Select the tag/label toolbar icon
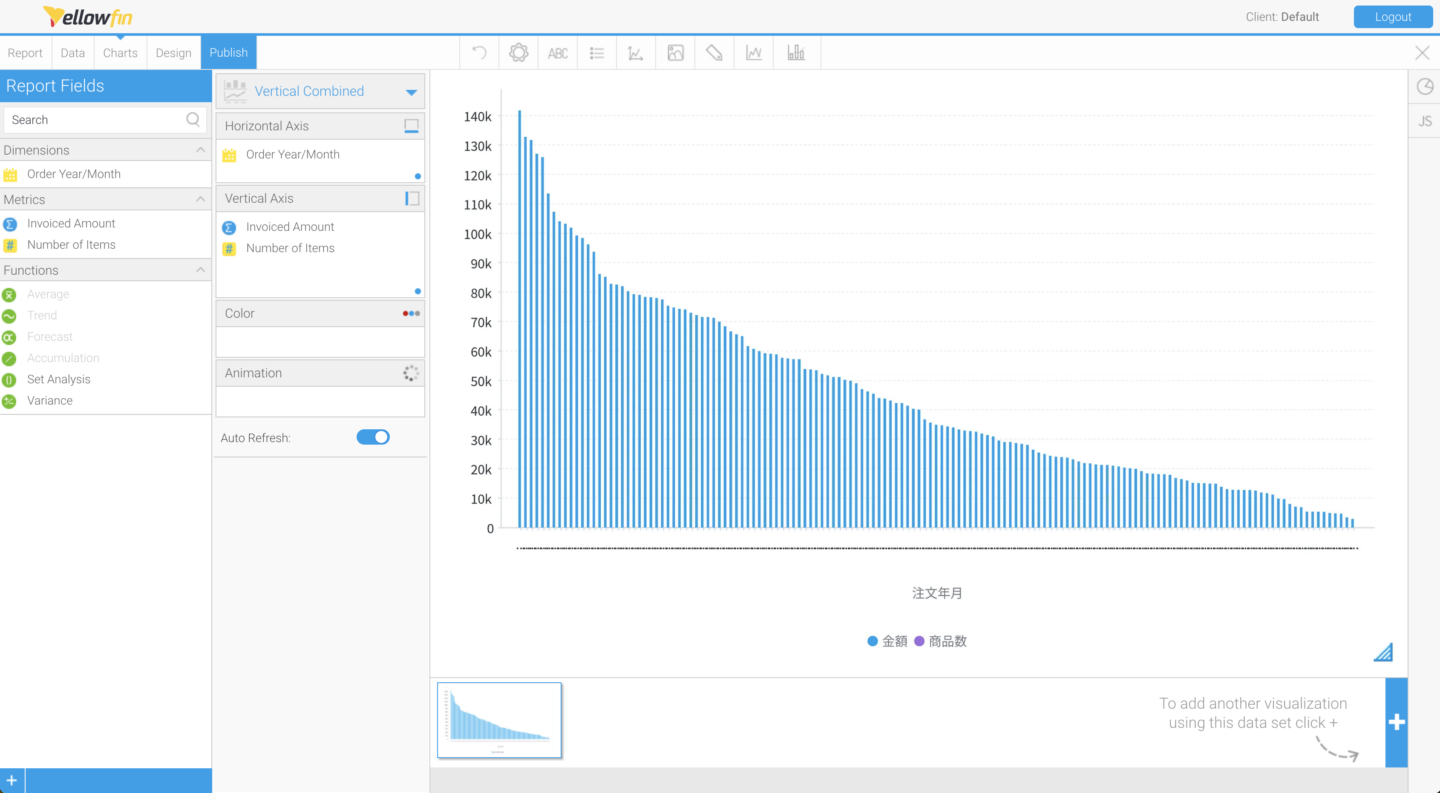1440x793 pixels. click(x=714, y=52)
